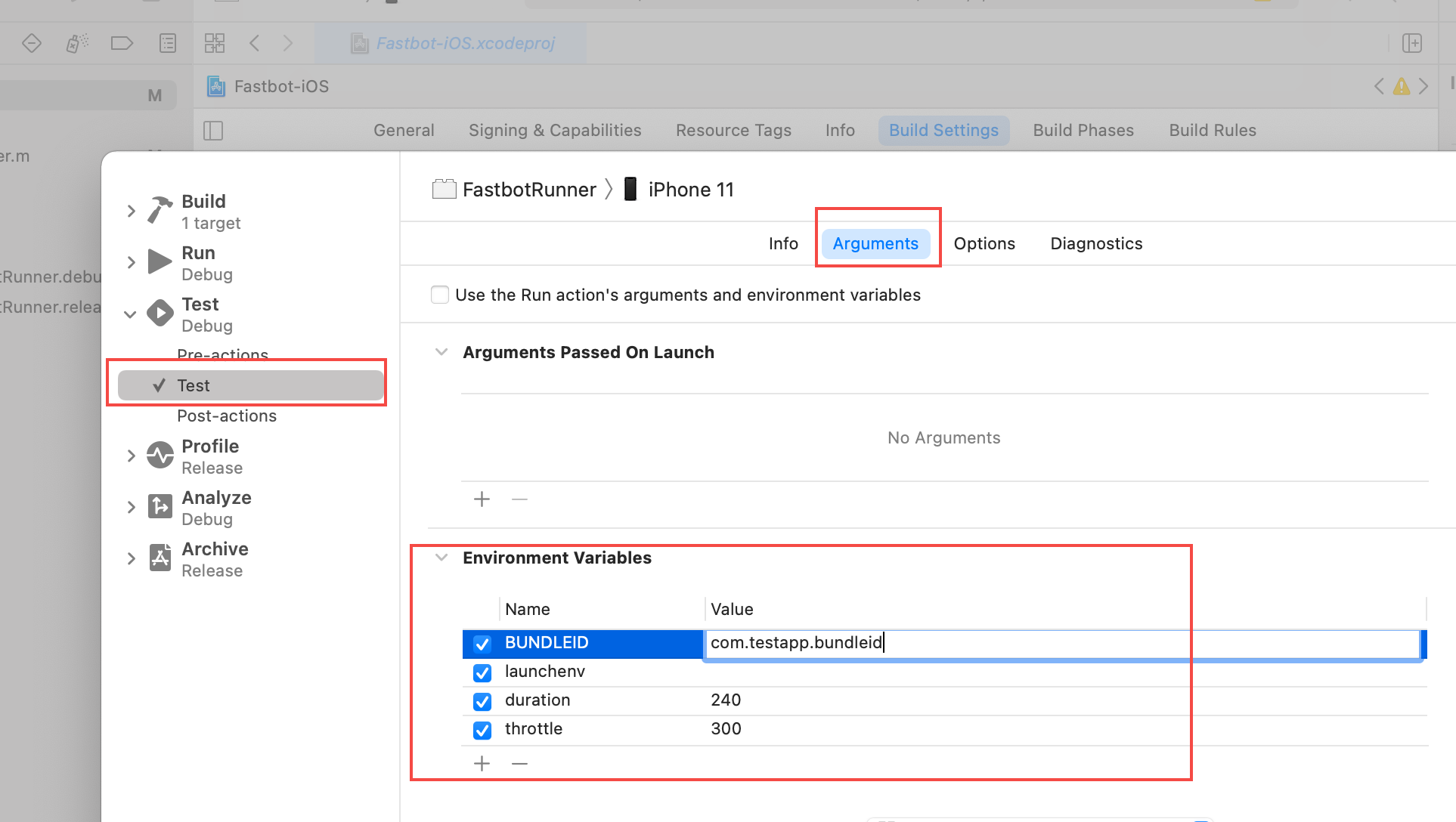Go back with the left arrow
1456x822 pixels.
tap(255, 43)
